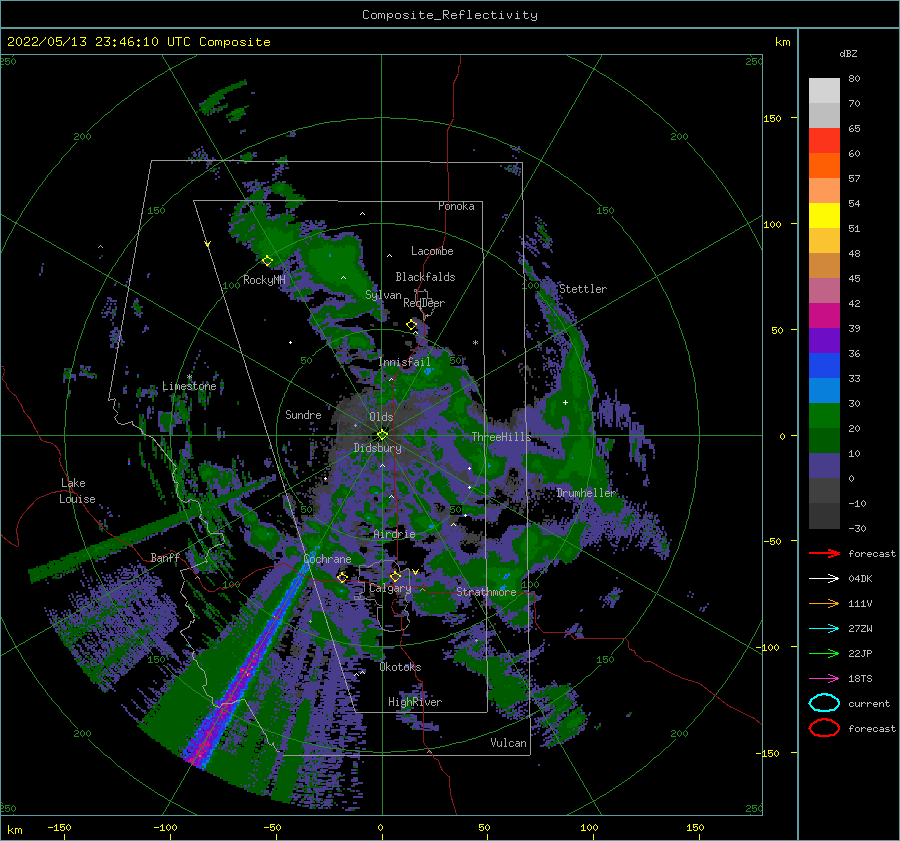
Task: Click the 80 dBZ light grey swatch
Action: [x=824, y=91]
